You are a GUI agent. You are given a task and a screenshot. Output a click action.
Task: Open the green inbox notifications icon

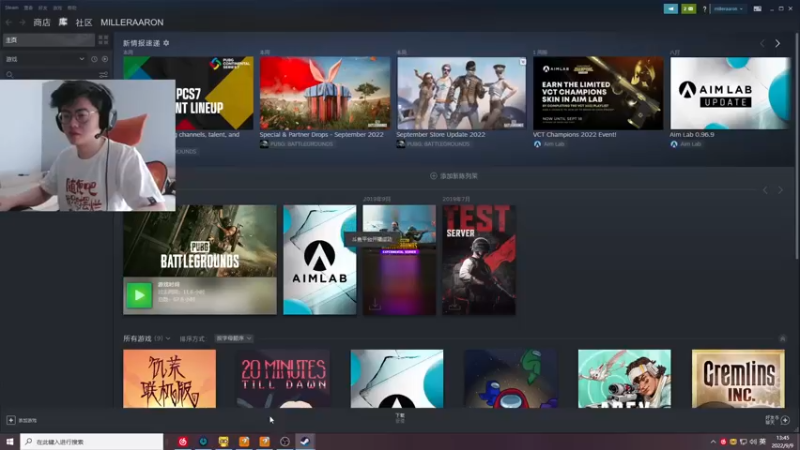click(688, 9)
